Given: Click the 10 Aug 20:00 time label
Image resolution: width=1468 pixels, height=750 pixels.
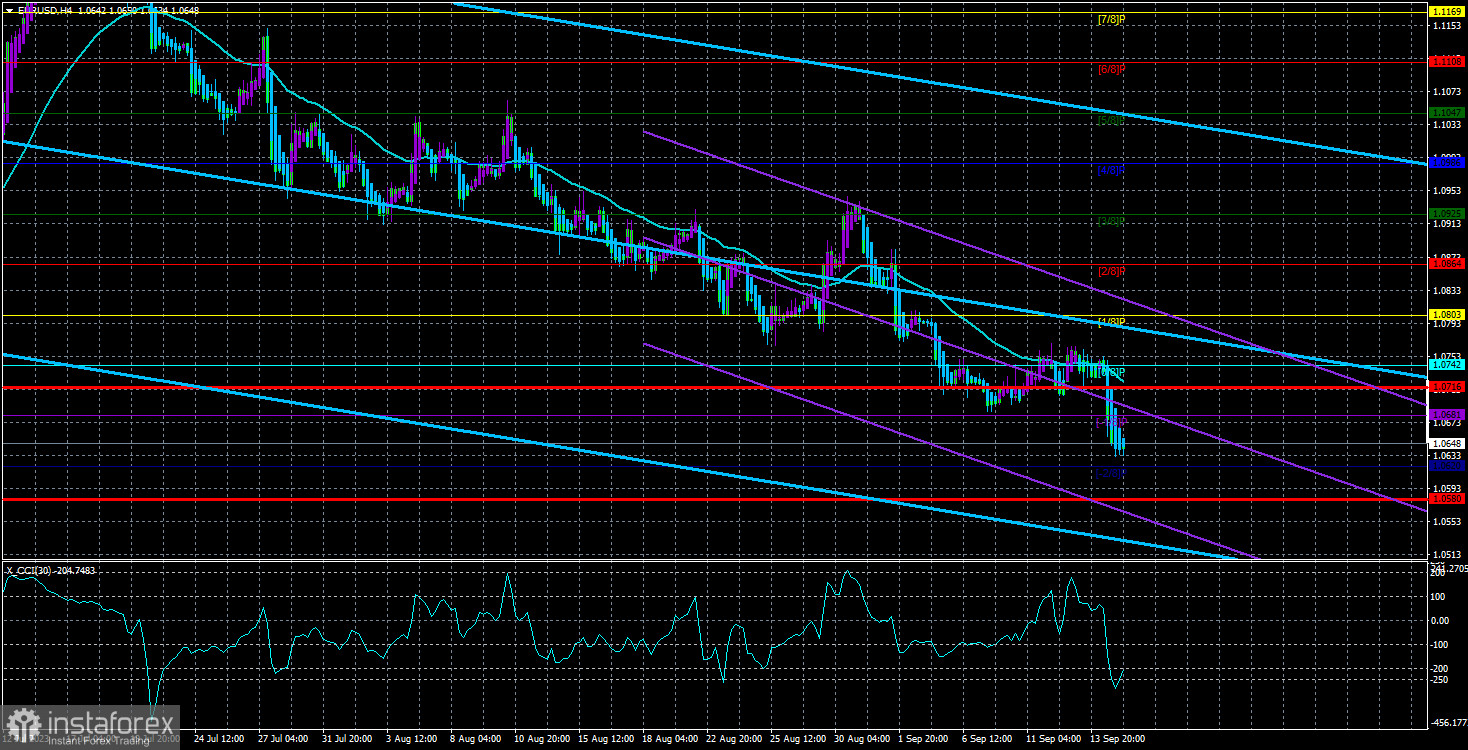Looking at the screenshot, I should 544,739.
